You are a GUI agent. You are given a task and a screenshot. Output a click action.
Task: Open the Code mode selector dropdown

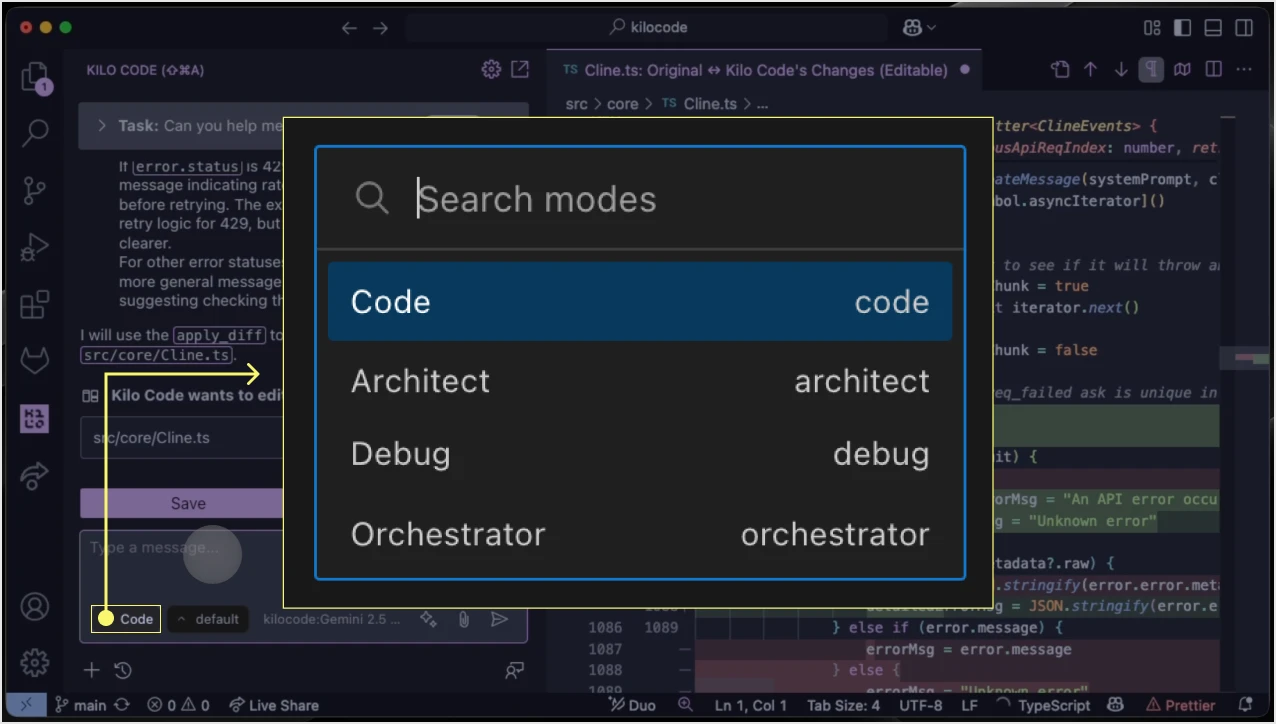pyautogui.click(x=126, y=619)
